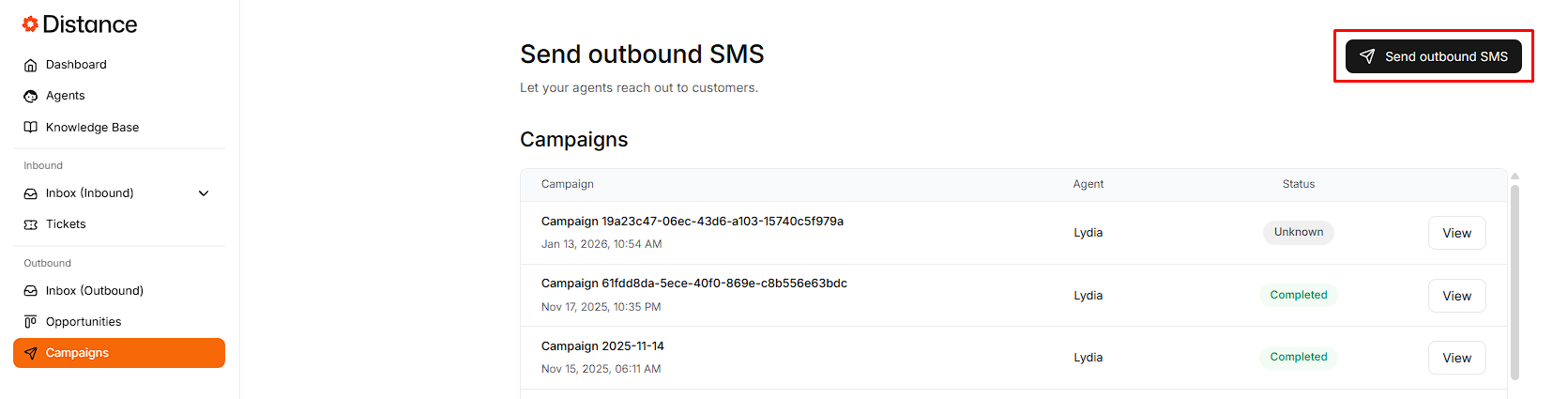The image size is (1568, 399).
Task: Click the Agents face icon
Action: click(31, 96)
